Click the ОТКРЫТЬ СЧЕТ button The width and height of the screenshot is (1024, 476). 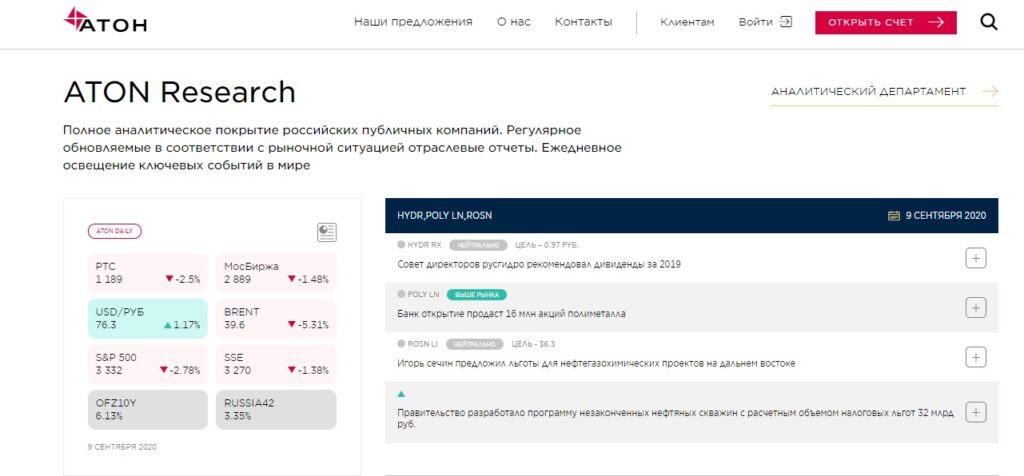point(886,22)
